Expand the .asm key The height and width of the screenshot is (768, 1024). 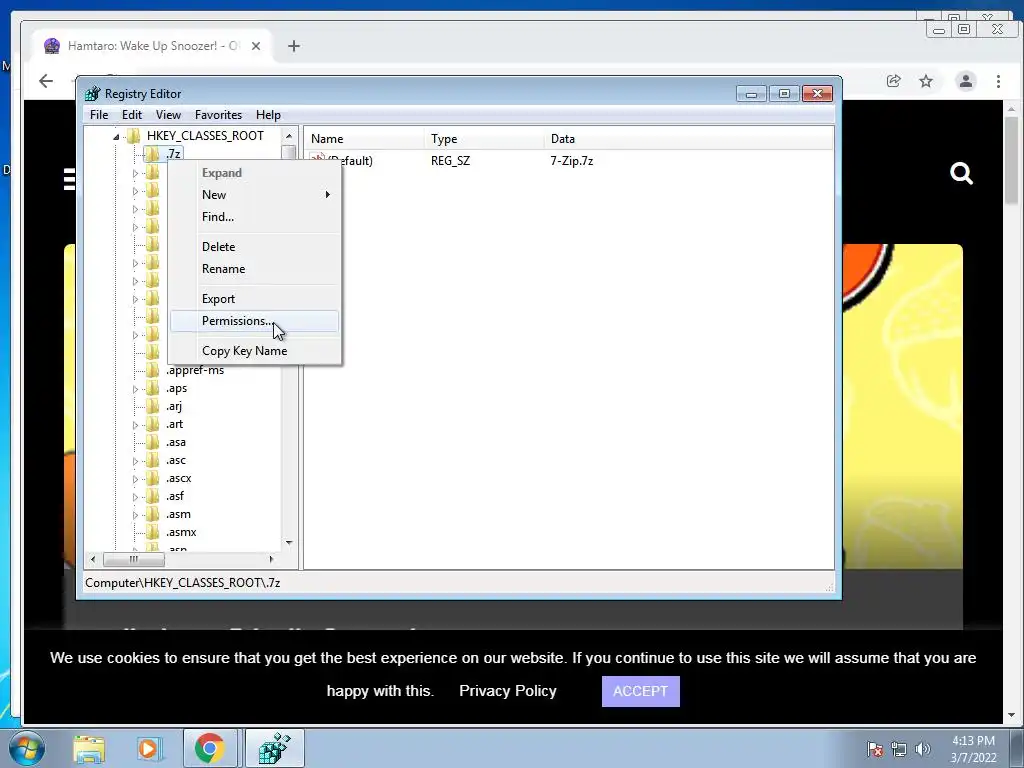click(x=135, y=515)
